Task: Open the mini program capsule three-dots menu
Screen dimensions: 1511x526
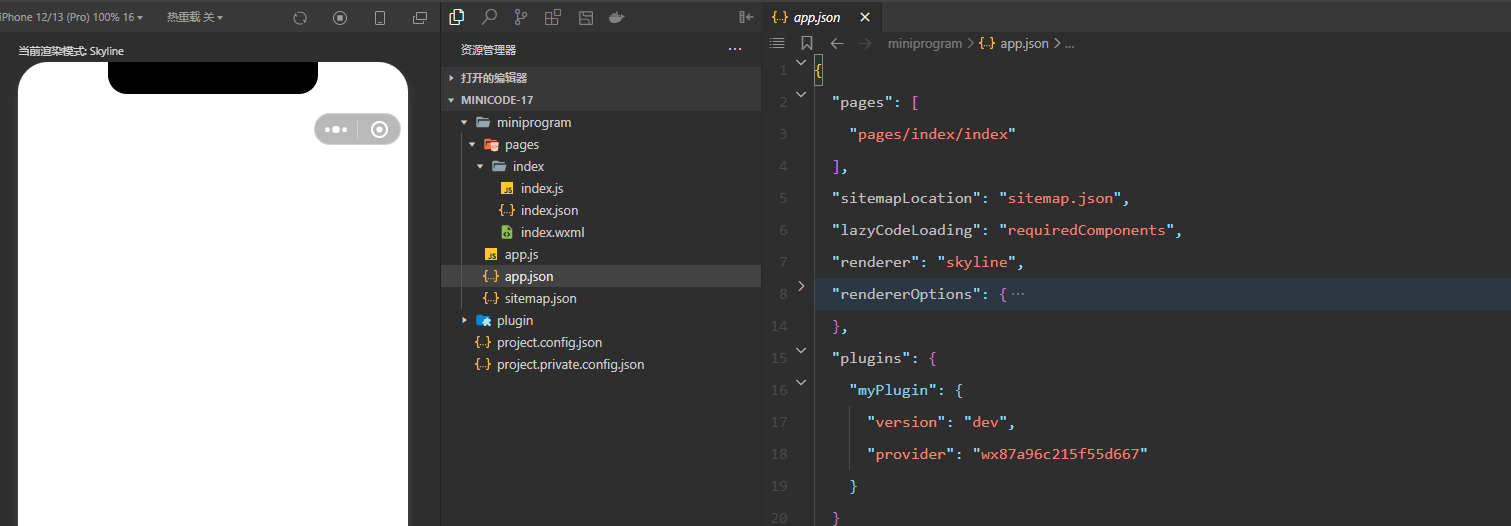Action: [x=336, y=129]
